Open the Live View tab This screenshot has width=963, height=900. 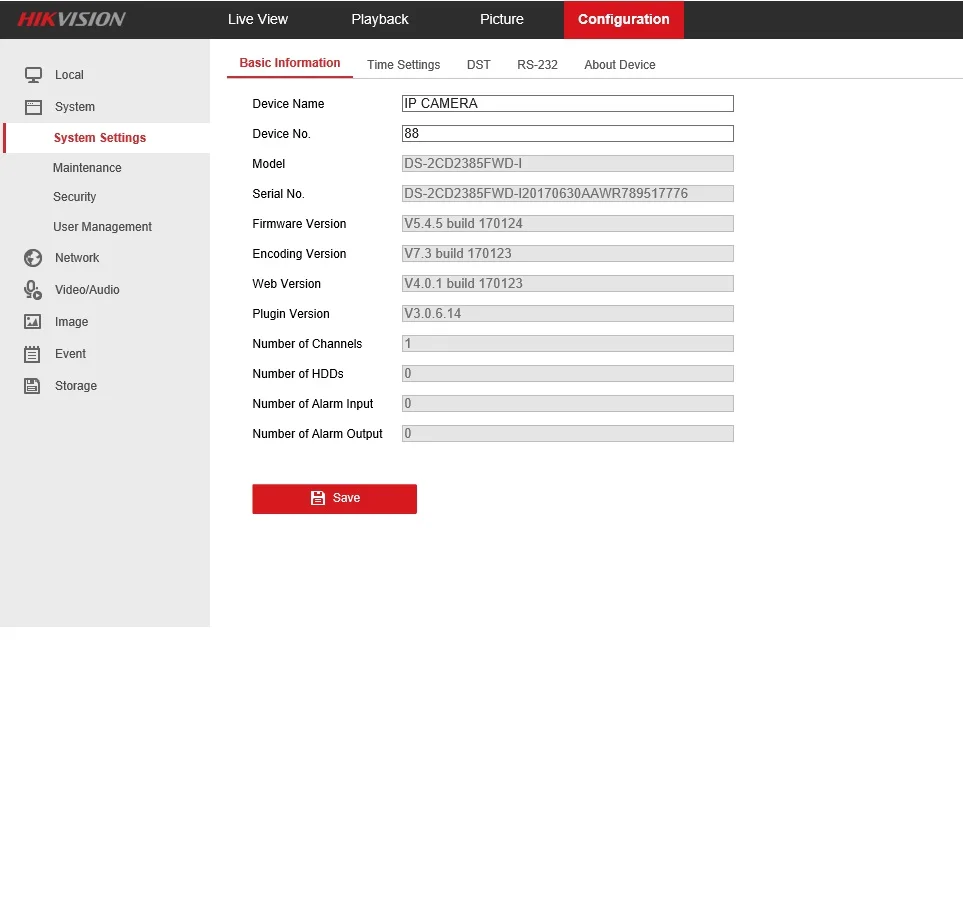(x=257, y=19)
